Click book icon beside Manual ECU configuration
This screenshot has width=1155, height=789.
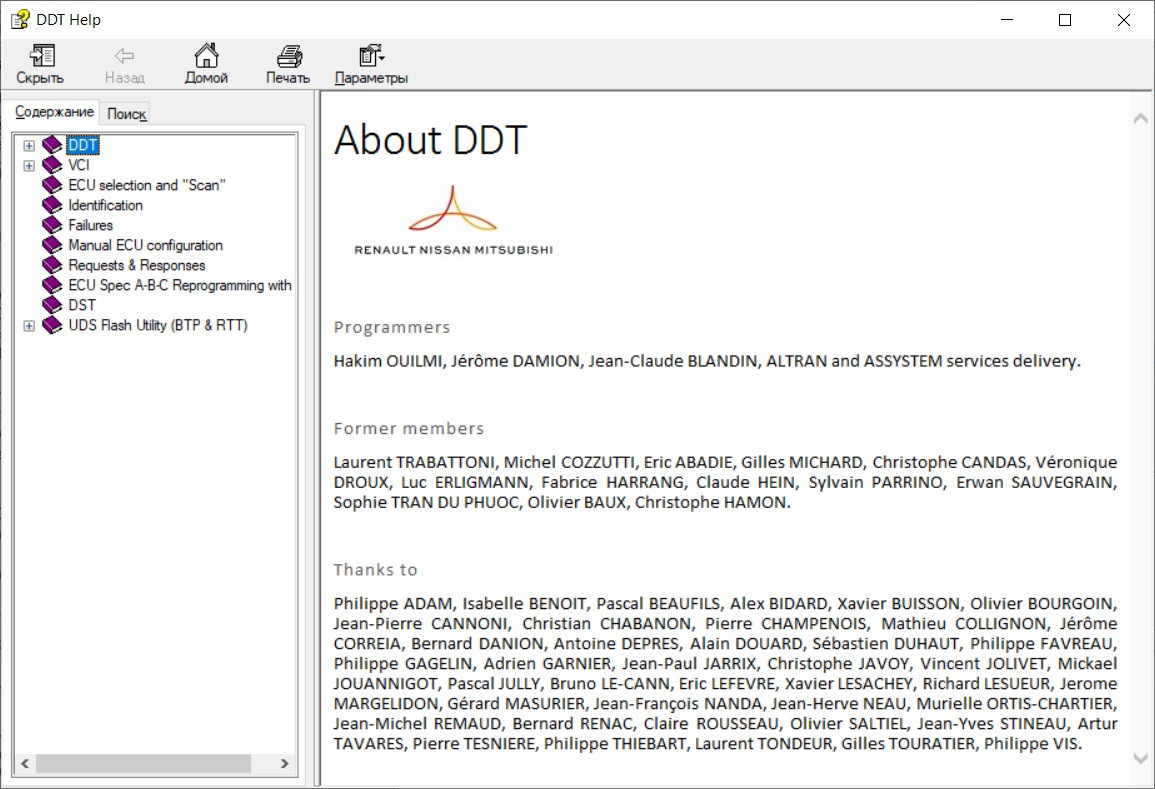click(x=52, y=245)
